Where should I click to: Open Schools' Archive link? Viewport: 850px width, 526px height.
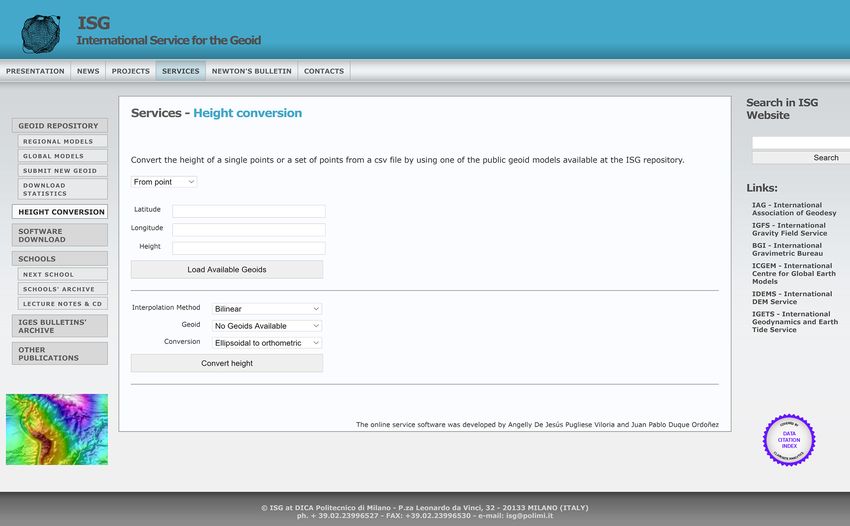(x=63, y=289)
